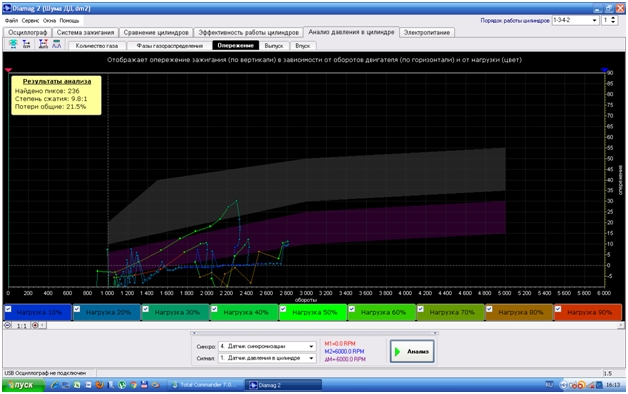
Task: Click the M1=0.0 RPM marker readout
Action: point(340,344)
